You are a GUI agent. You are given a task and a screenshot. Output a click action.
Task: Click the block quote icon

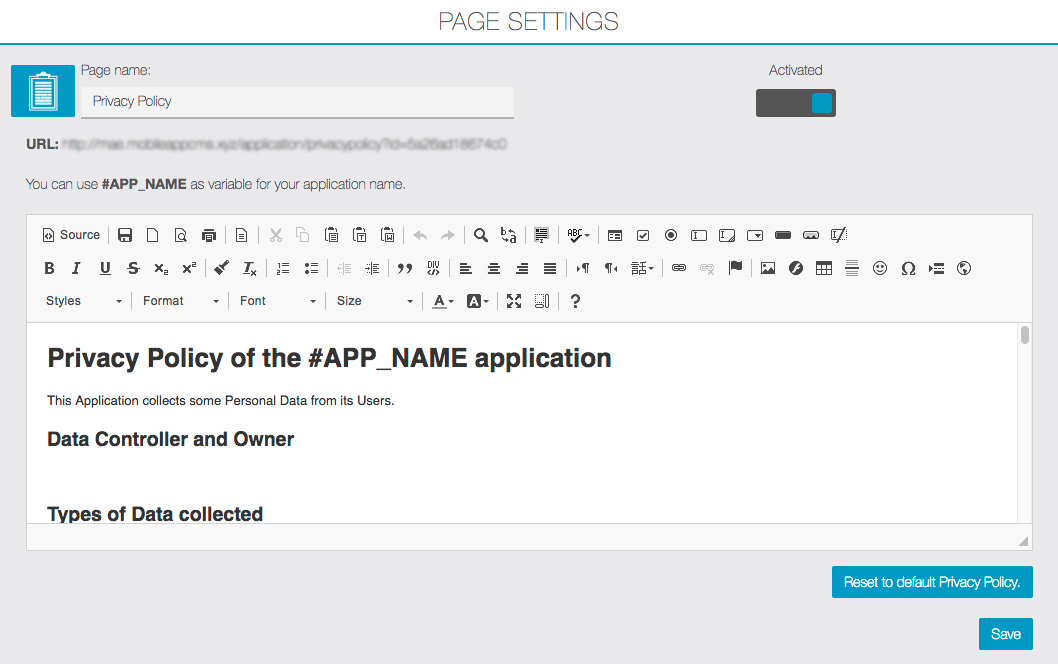tap(405, 268)
